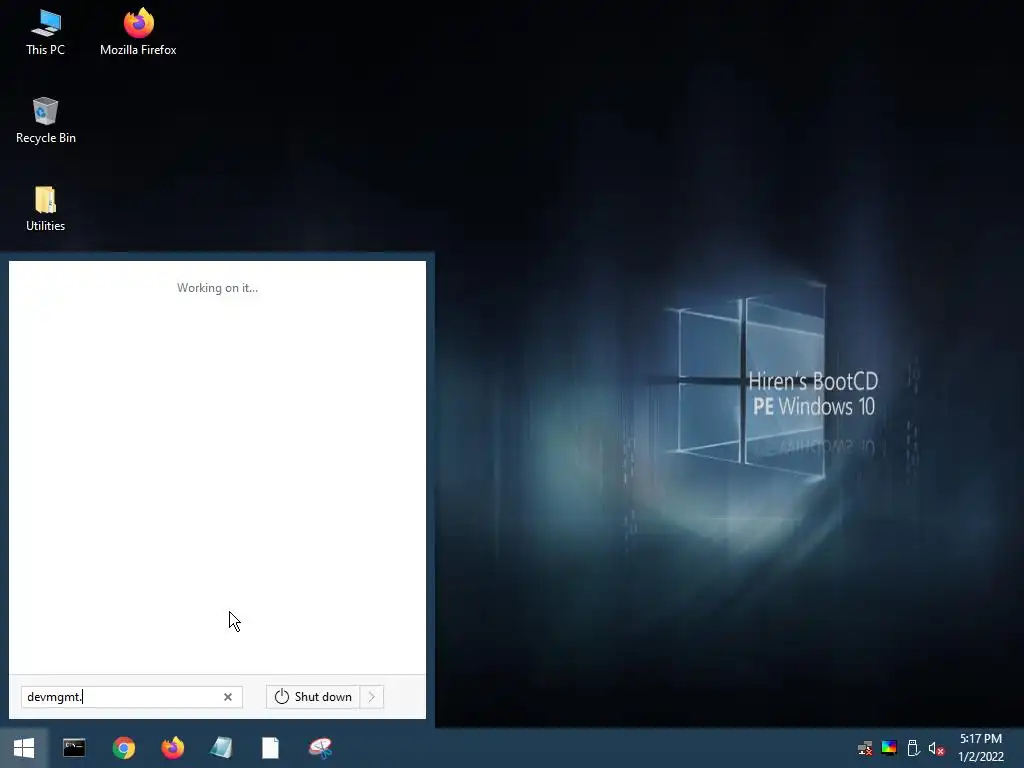
Task: Open the taskbar clock showing 5:17 PM
Action: 980,748
